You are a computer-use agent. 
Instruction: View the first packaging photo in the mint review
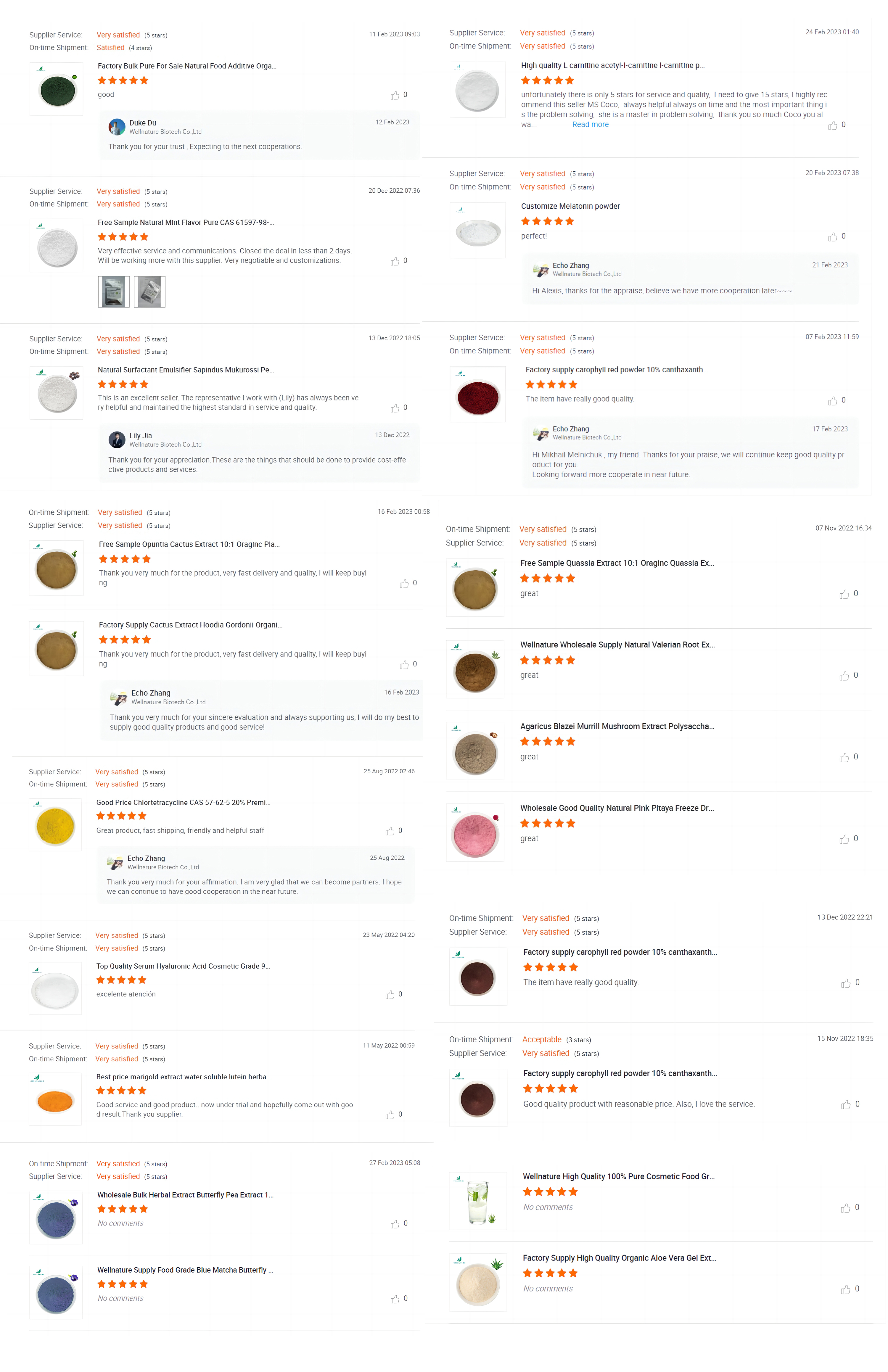(x=114, y=291)
